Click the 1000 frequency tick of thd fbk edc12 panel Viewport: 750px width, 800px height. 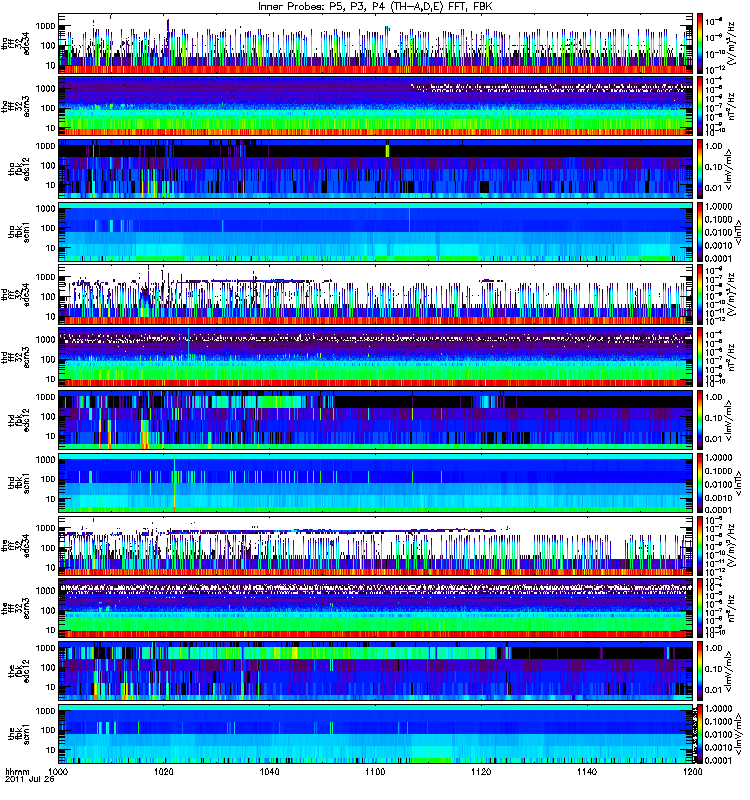point(45,397)
